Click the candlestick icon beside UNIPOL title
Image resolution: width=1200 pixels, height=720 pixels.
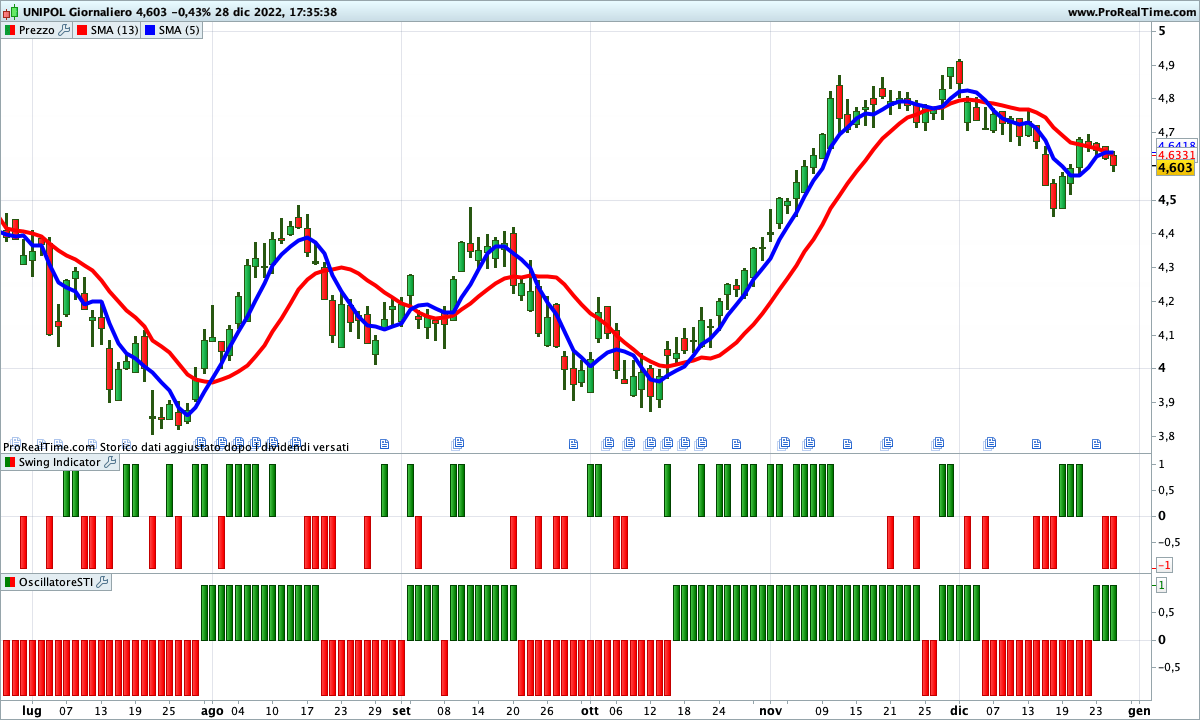click(x=9, y=12)
